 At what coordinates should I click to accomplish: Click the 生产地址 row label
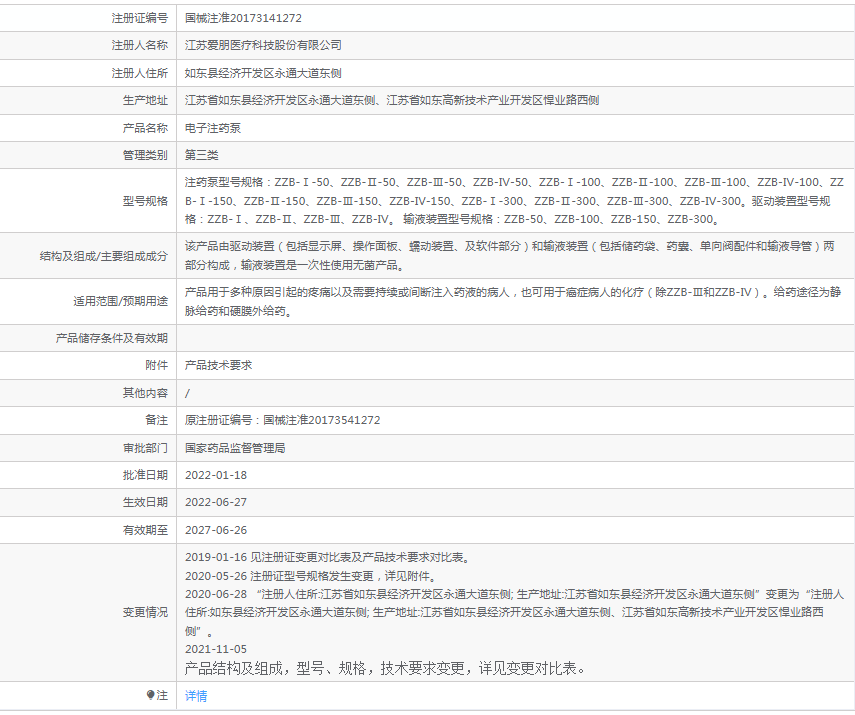(145, 100)
